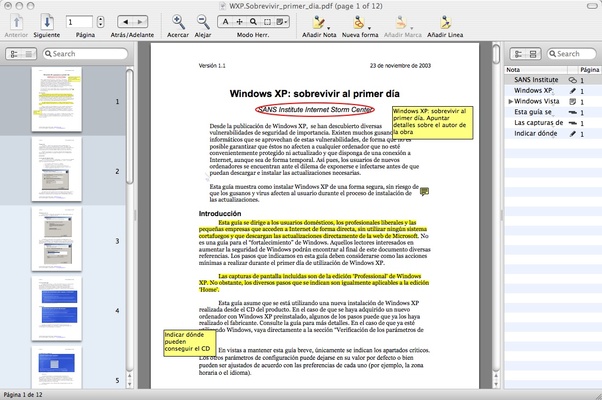Select the Indicar dónde note row
The width and height of the screenshot is (602, 400).
click(x=553, y=134)
